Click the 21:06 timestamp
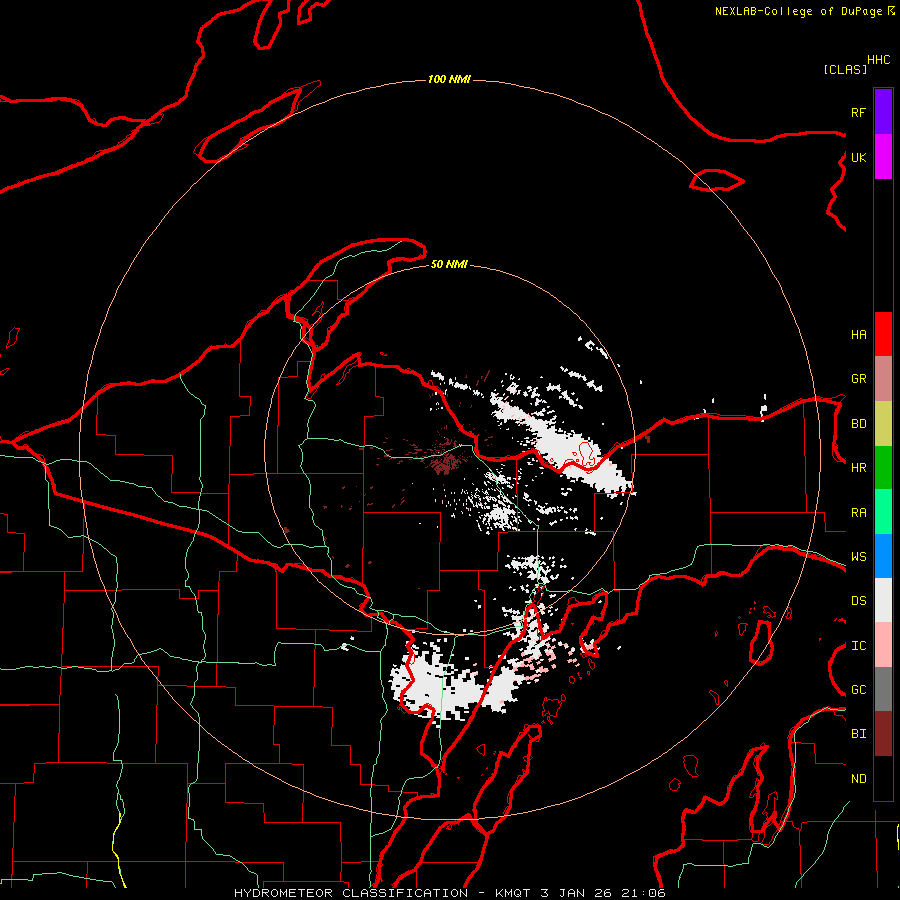 642,893
